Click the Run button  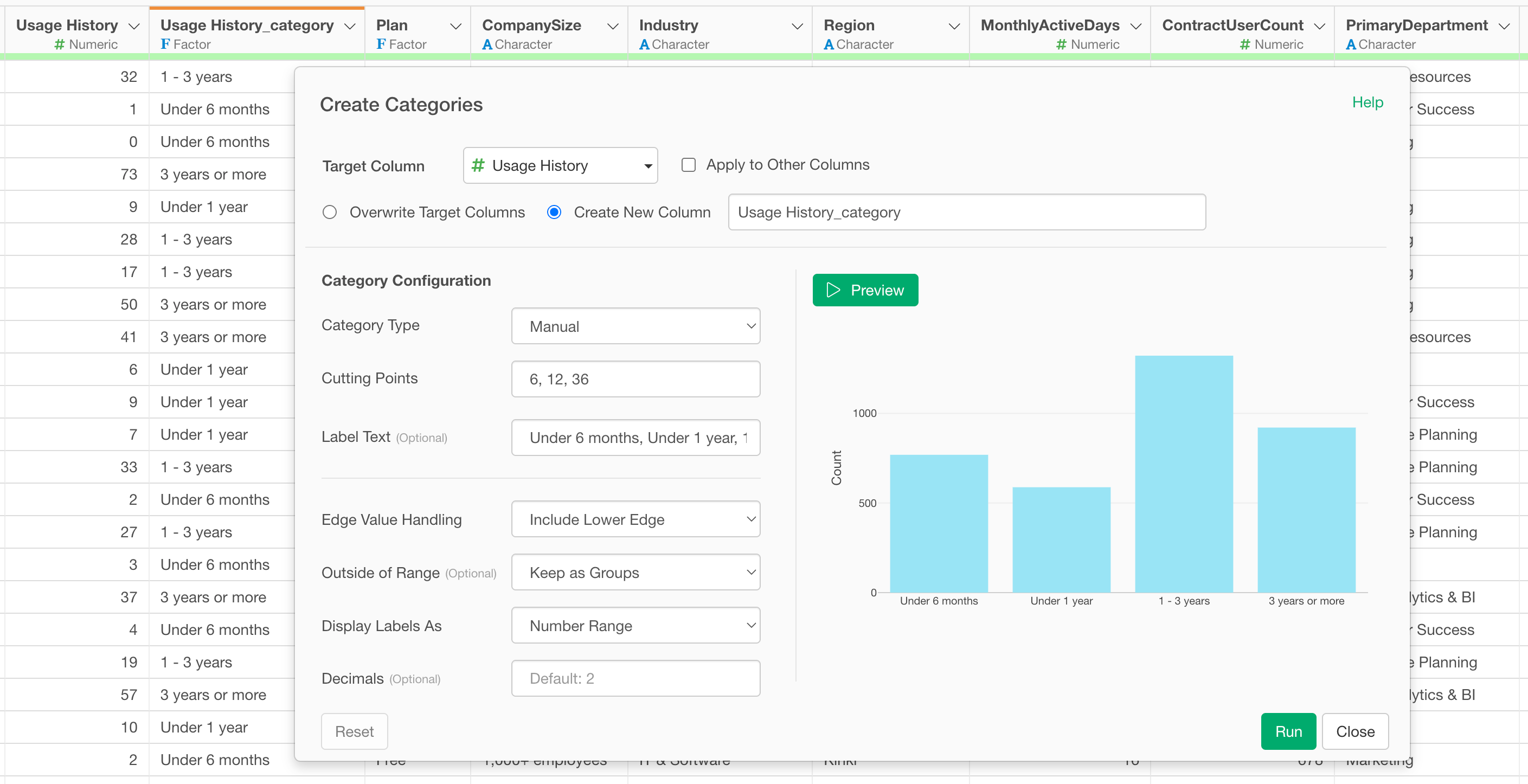click(1288, 731)
